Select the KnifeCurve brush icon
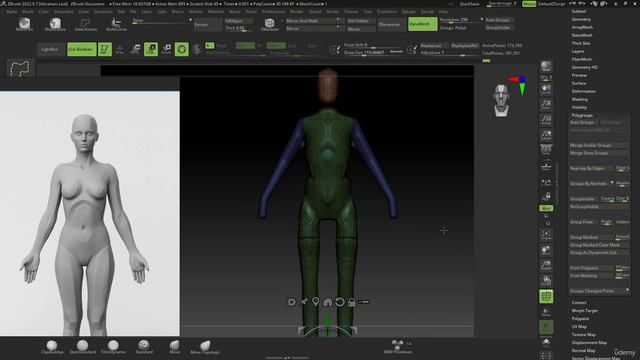The height and width of the screenshot is (360, 640). point(116,24)
